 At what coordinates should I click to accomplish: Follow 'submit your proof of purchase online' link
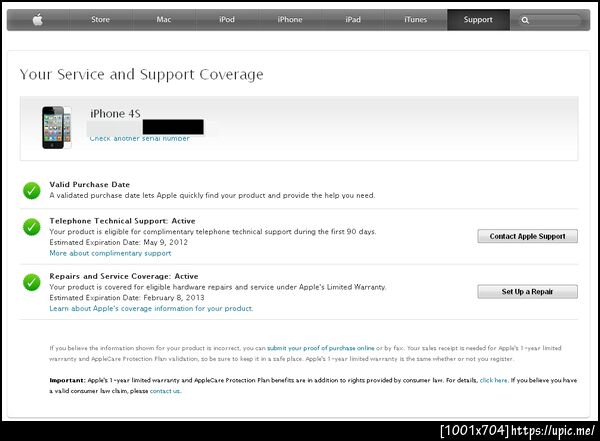[321, 348]
